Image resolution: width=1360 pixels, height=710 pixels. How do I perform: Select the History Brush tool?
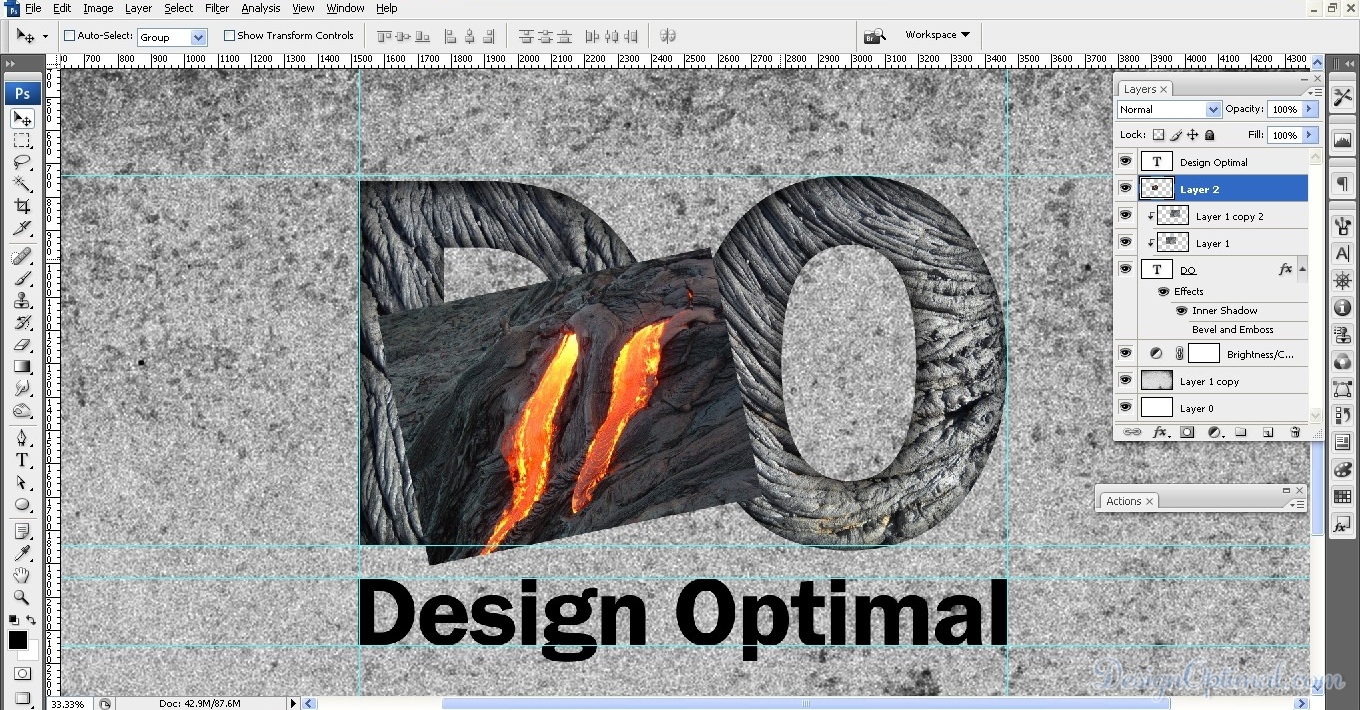pos(22,323)
